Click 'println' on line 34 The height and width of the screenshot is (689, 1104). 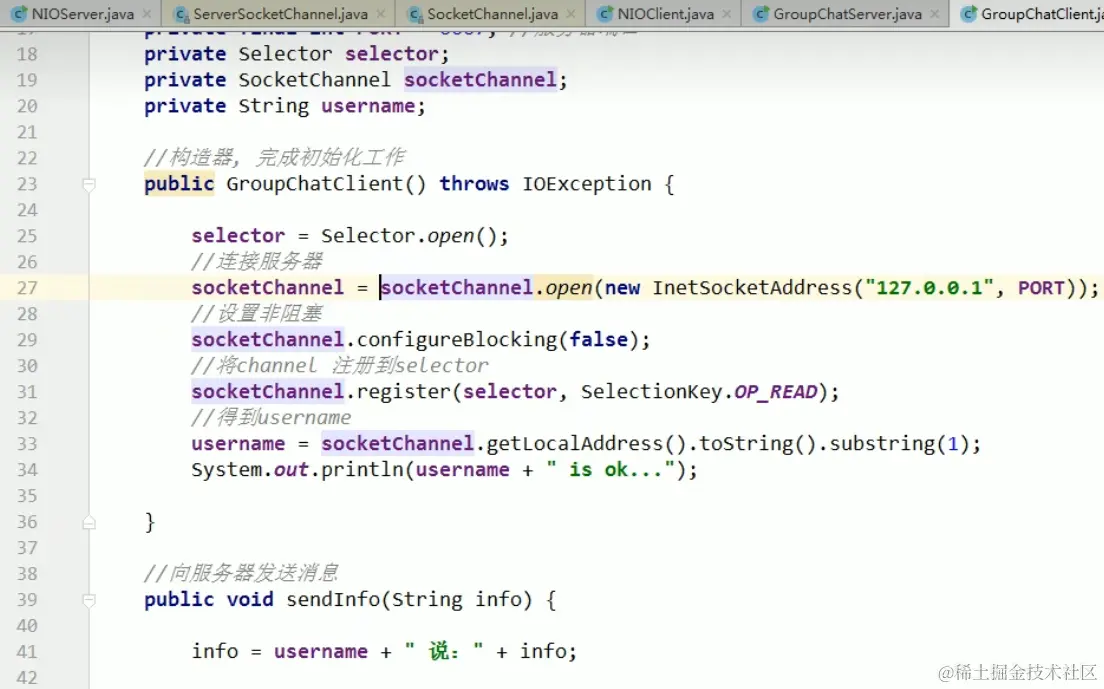click(363, 470)
